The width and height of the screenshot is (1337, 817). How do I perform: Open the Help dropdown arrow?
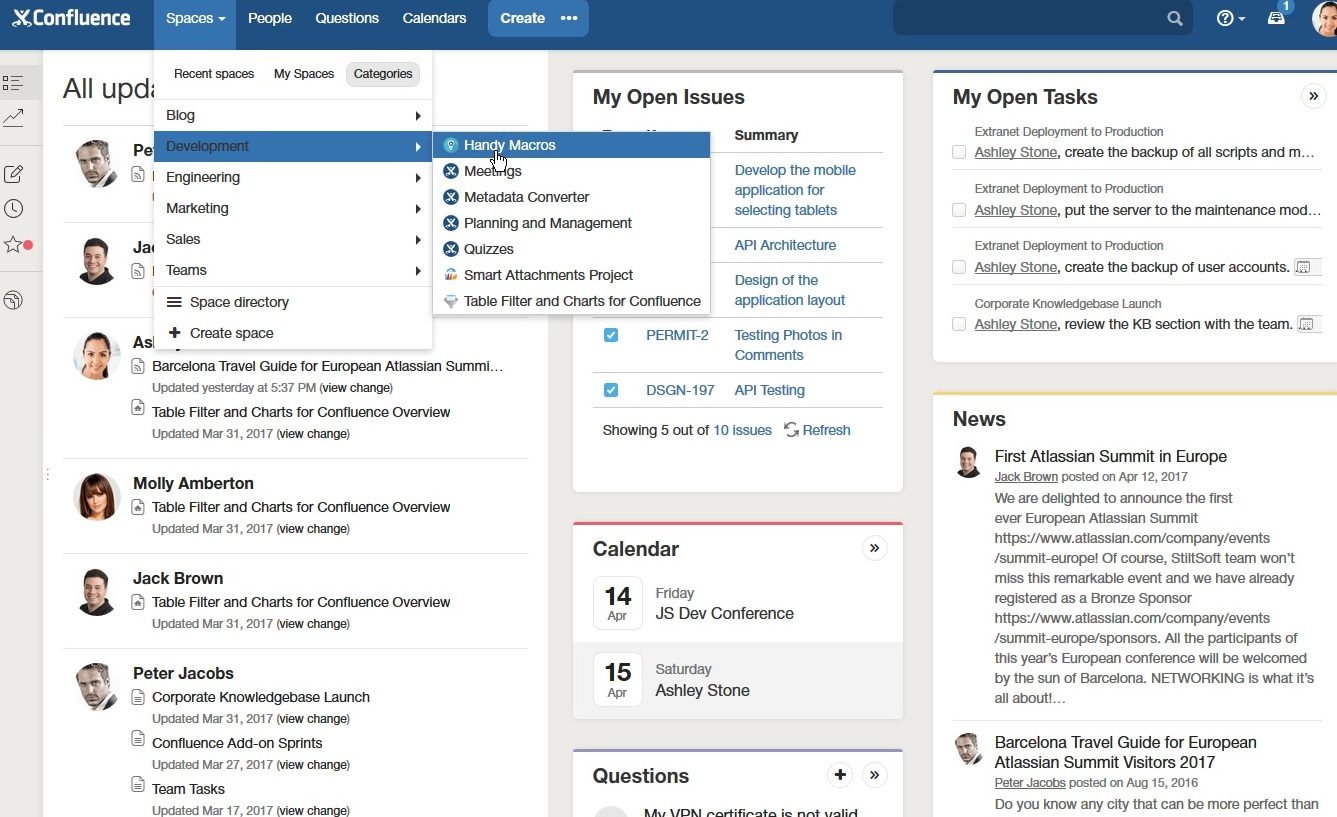coord(1242,17)
